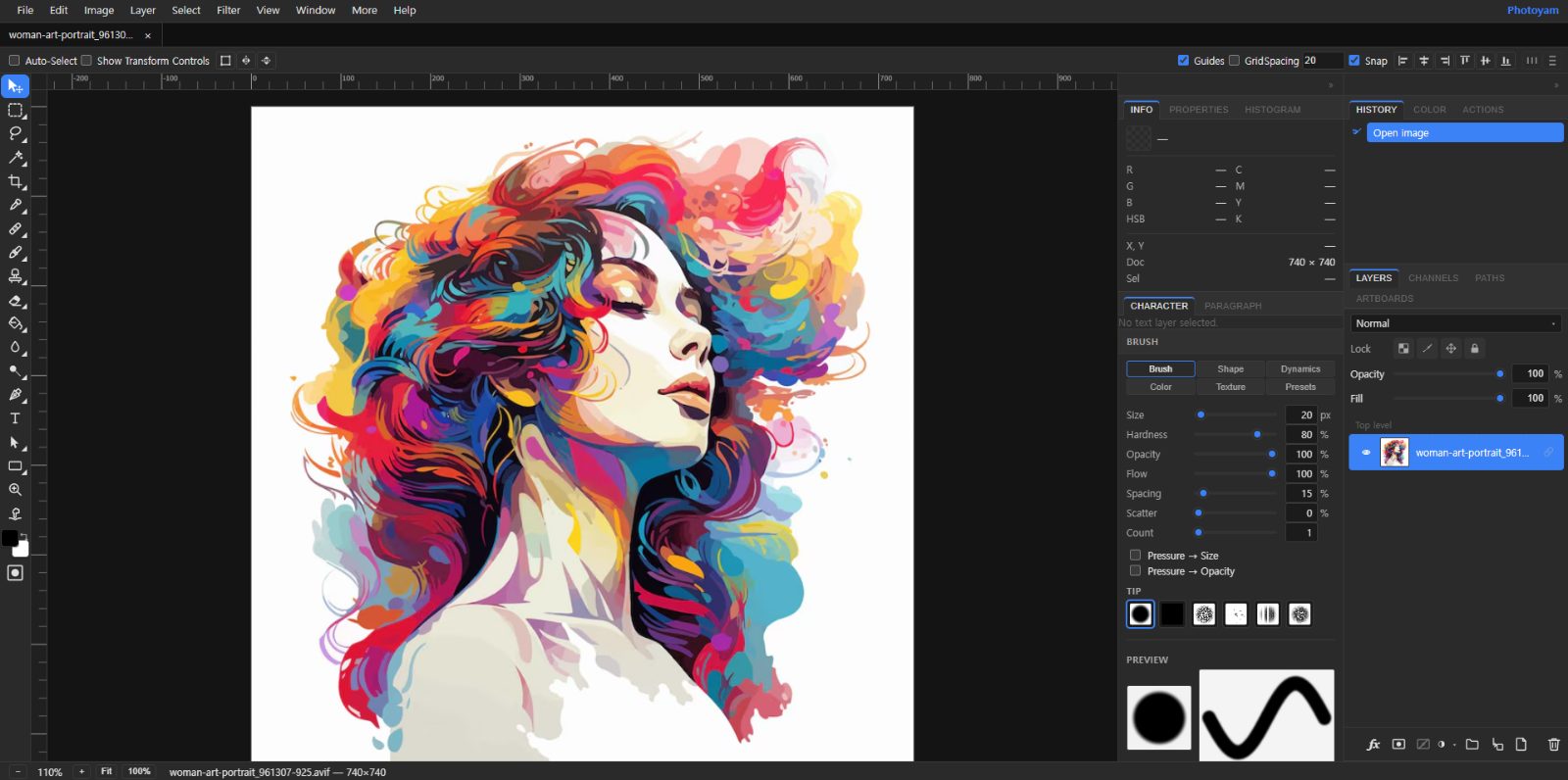Select the Eyedropper tool
Screen dimensions: 1568x780
click(x=15, y=205)
